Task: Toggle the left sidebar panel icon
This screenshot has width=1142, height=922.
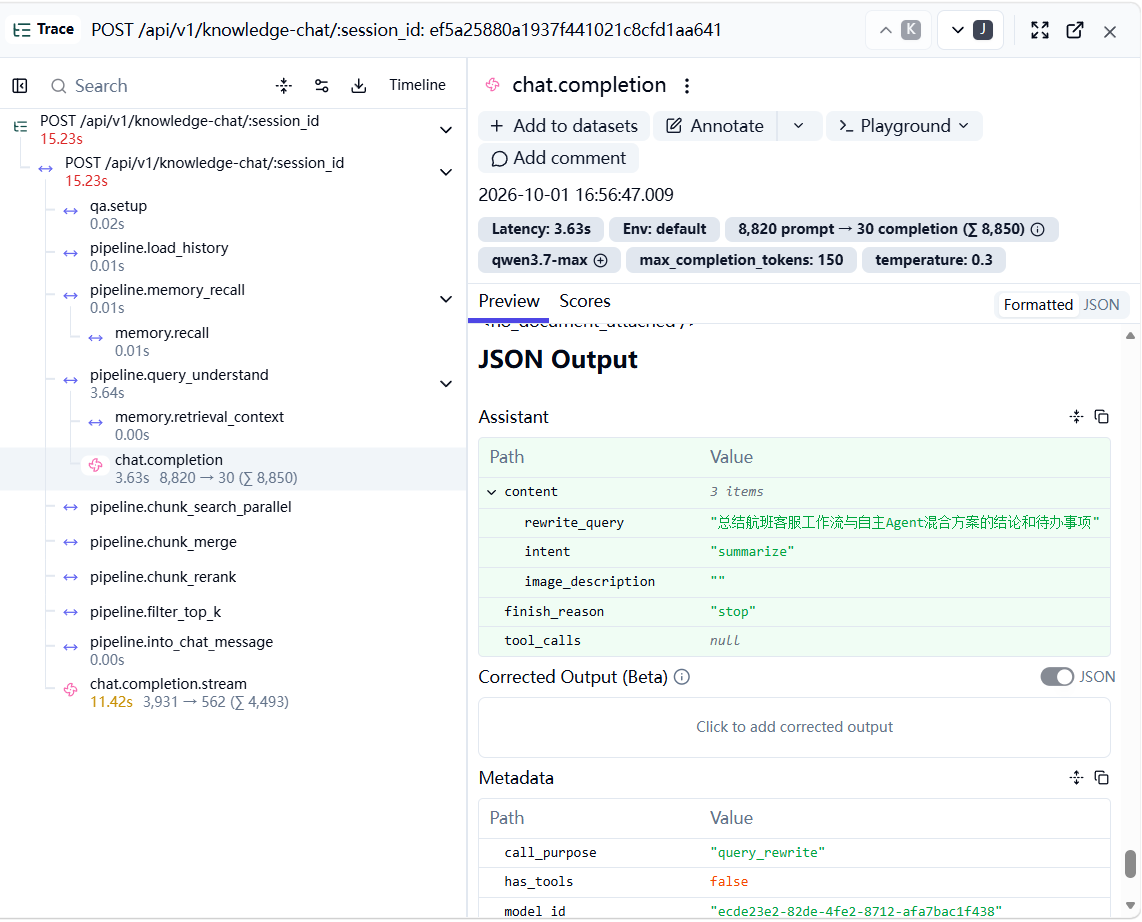Action: click(x=20, y=86)
